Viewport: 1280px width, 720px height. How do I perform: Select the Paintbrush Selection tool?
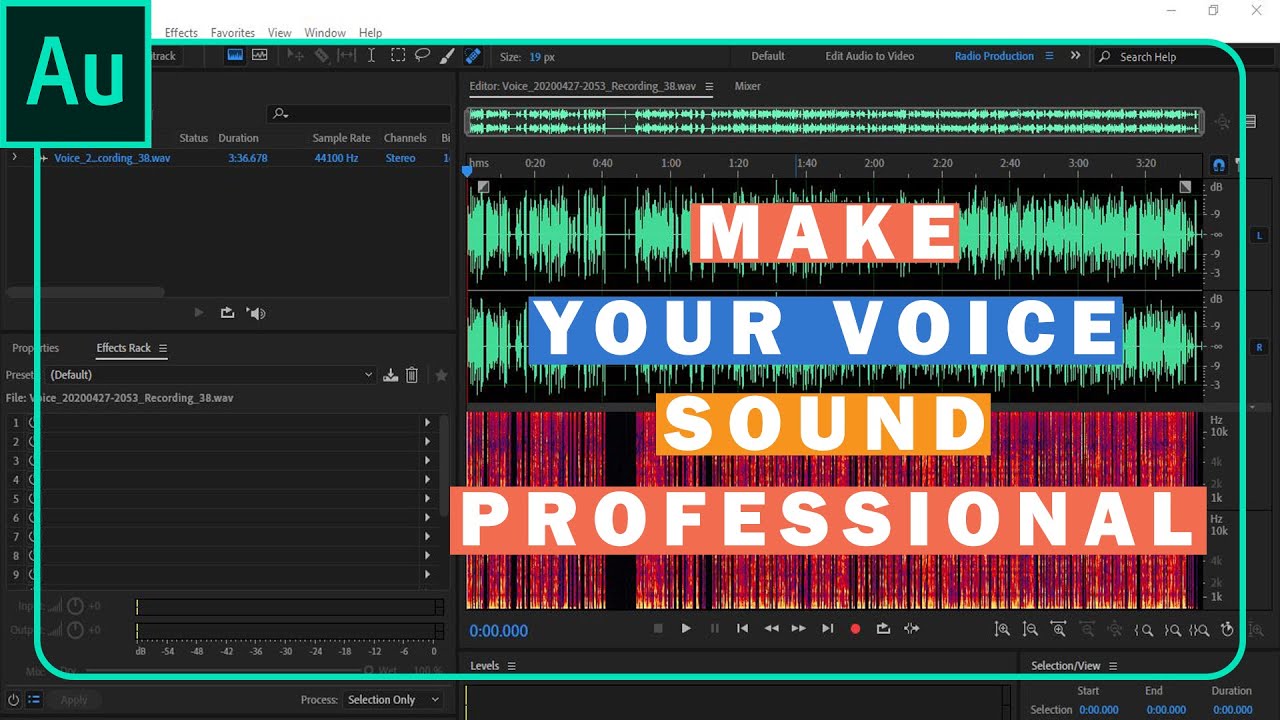coord(447,56)
